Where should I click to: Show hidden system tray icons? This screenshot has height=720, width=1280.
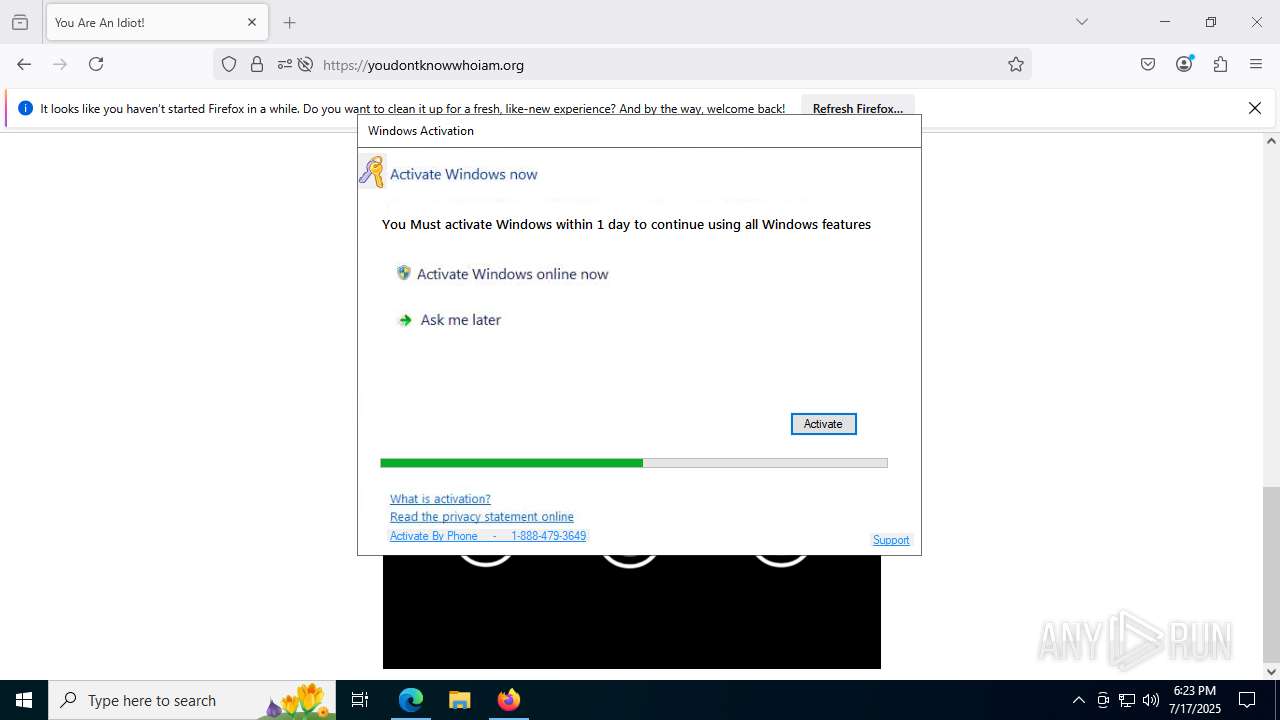click(1078, 700)
